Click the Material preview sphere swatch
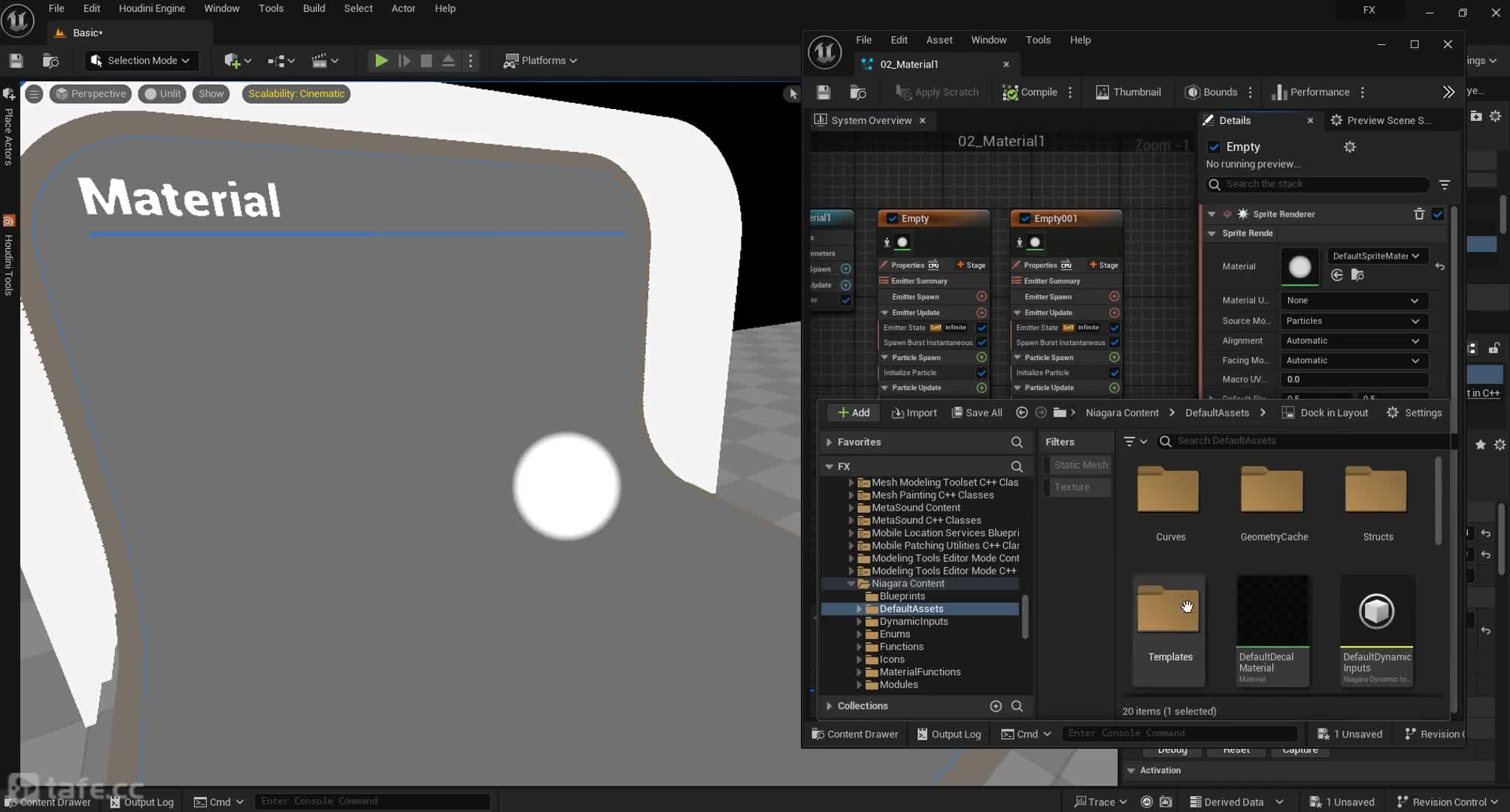The height and width of the screenshot is (812, 1510). click(1299, 267)
